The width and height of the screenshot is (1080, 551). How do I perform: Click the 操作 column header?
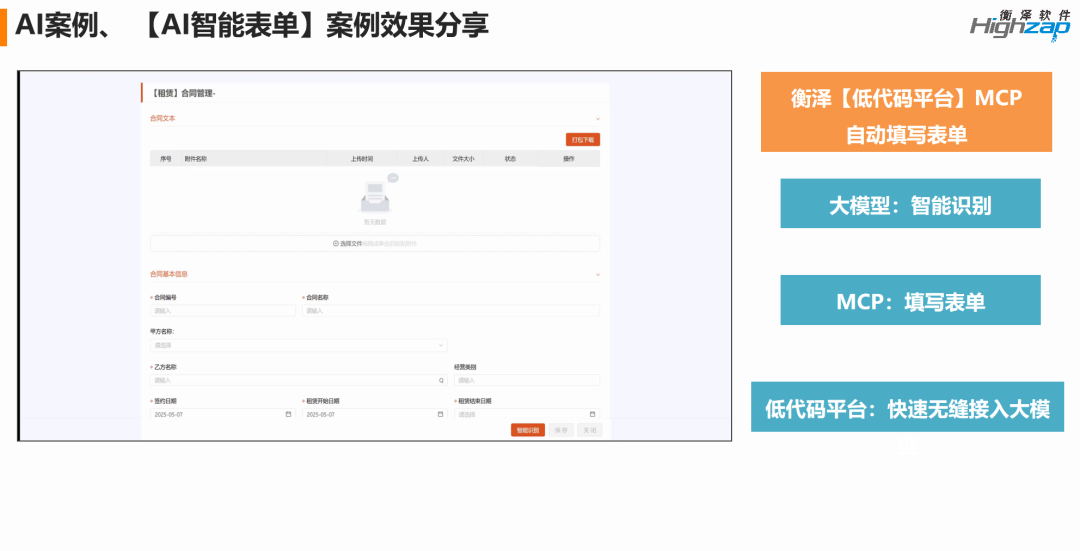(x=568, y=159)
